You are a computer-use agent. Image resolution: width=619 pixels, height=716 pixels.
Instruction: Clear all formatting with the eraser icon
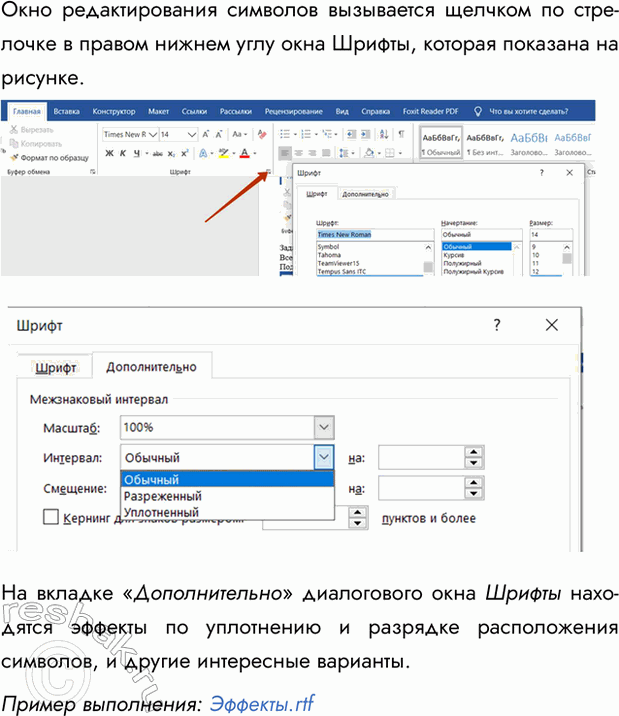(x=262, y=134)
